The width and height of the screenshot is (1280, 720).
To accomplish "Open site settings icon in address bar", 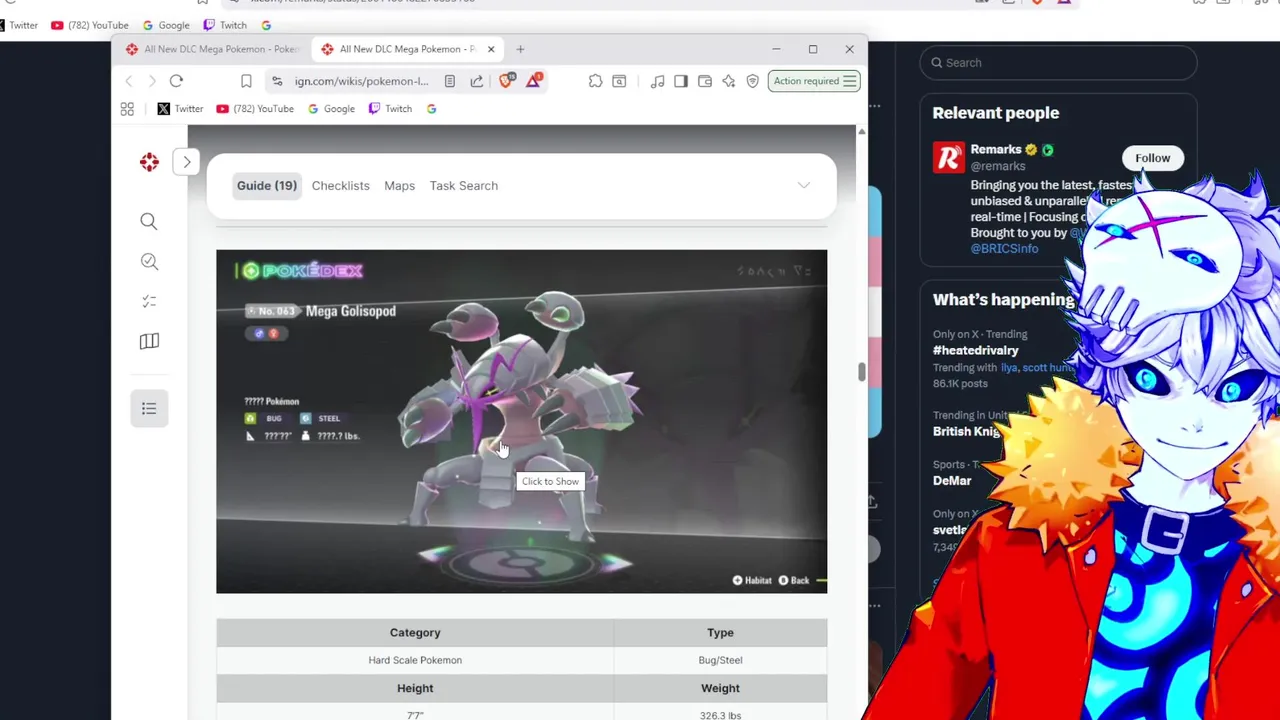I will pyautogui.click(x=277, y=81).
